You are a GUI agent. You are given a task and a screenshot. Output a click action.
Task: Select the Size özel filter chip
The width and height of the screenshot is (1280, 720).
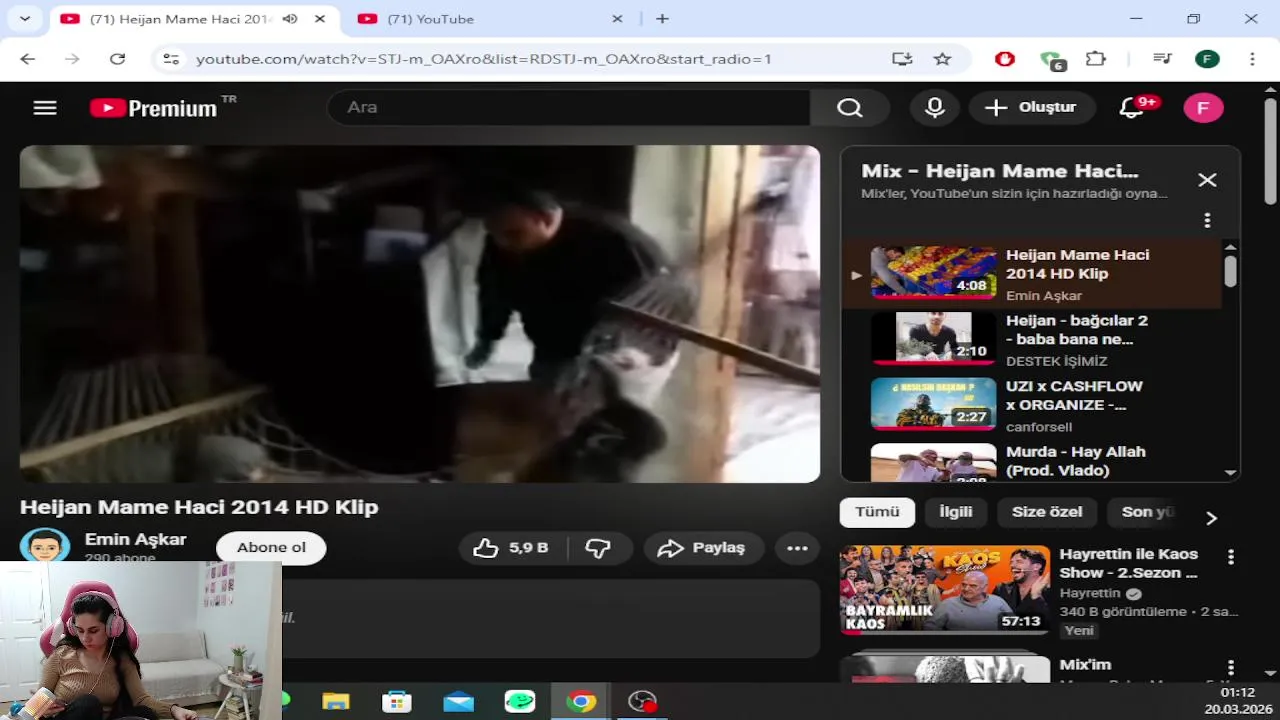(1047, 512)
